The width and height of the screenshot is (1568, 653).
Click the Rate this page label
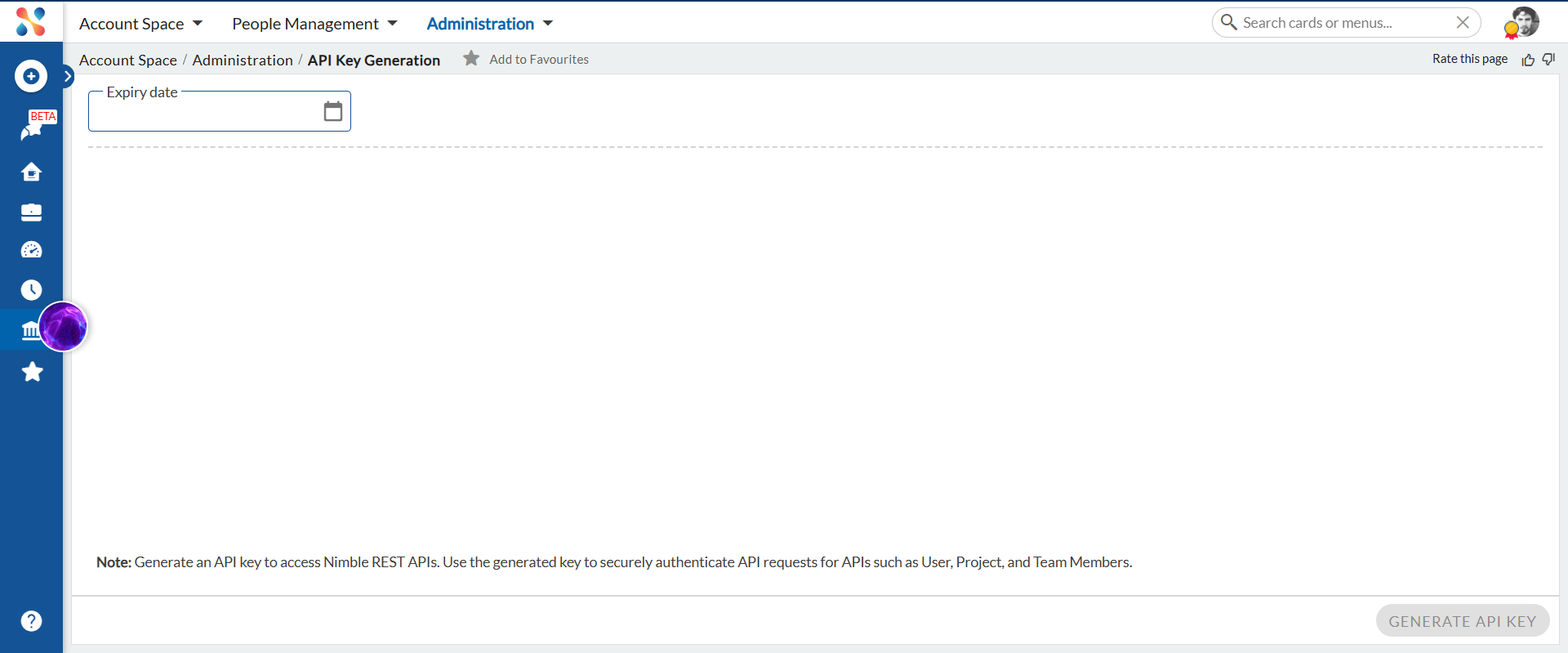tap(1470, 59)
